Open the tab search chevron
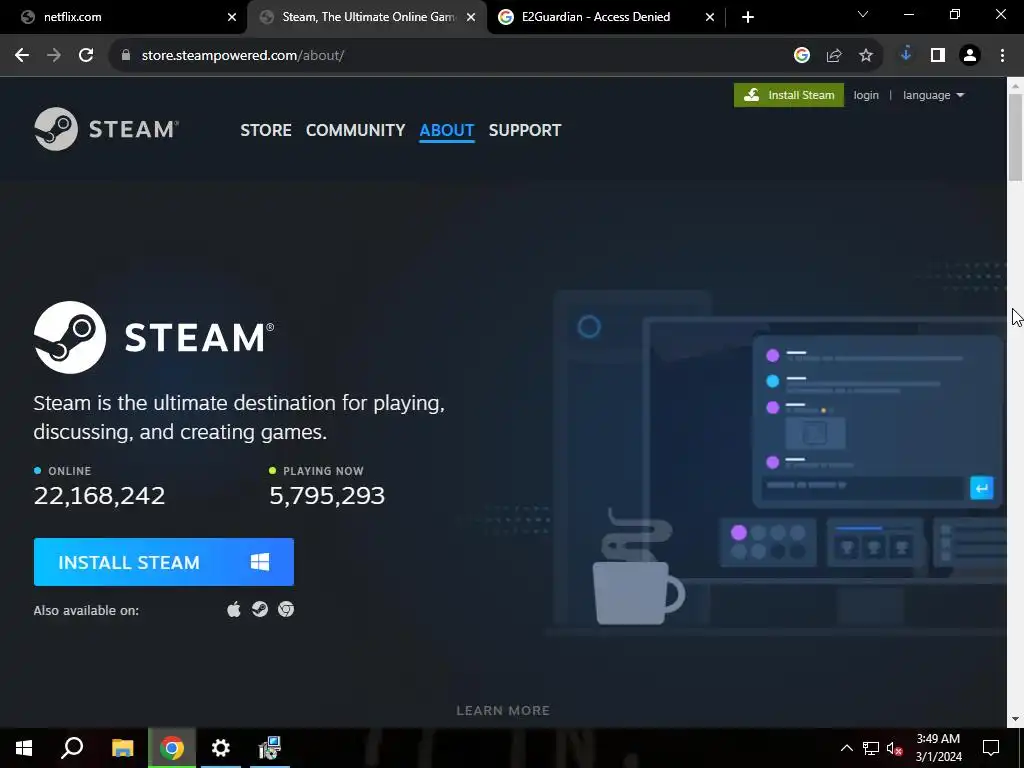 point(863,14)
